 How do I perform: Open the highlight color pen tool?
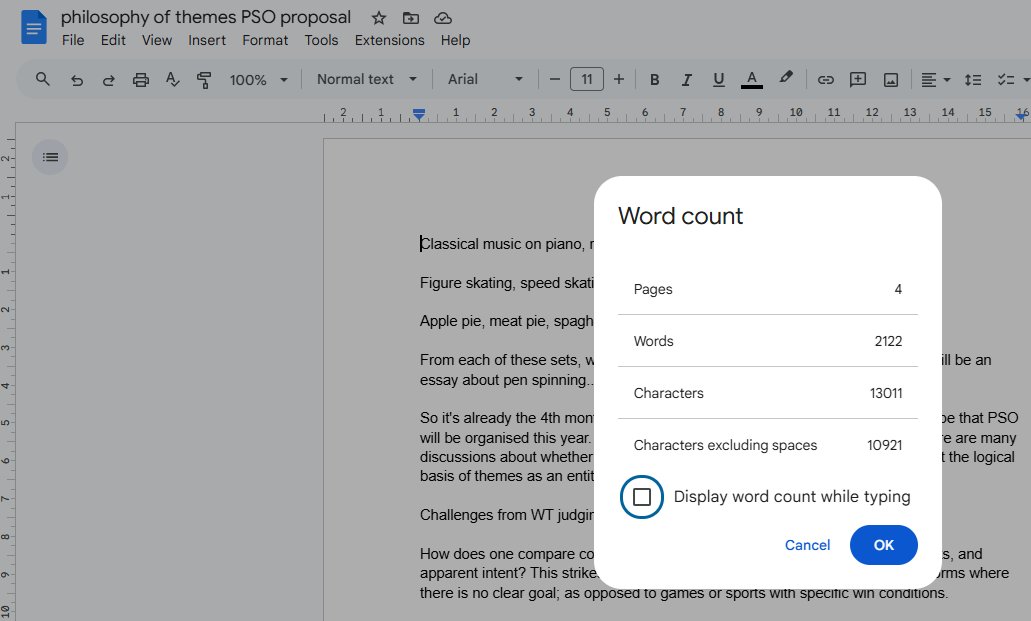click(786, 78)
